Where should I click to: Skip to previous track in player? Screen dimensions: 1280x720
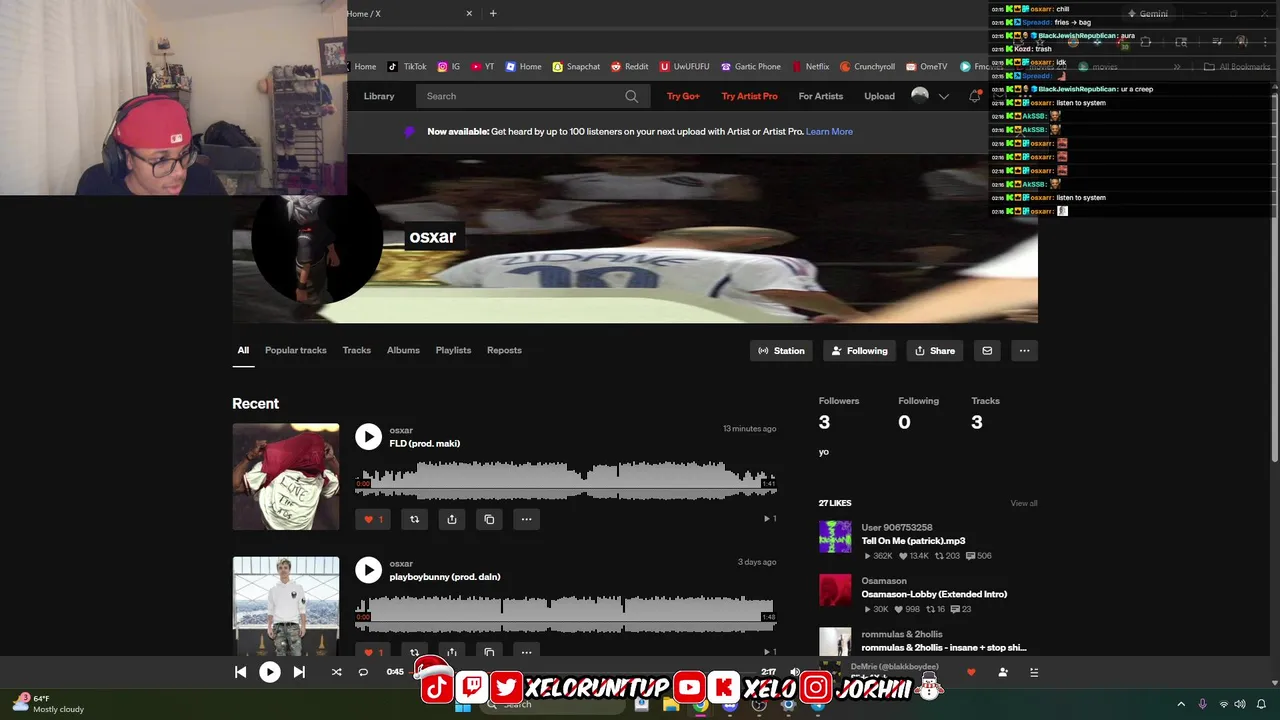click(241, 672)
